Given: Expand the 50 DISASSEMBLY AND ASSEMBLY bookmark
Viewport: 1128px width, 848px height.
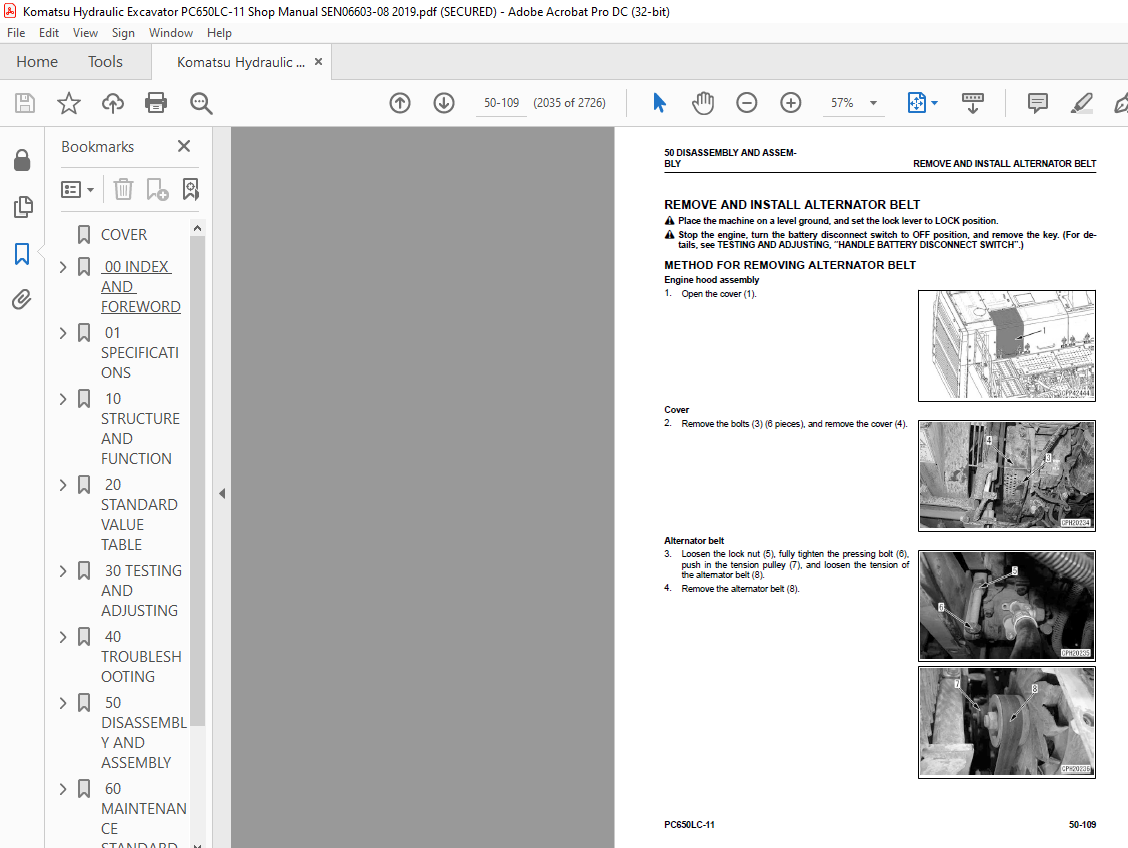Looking at the screenshot, I should 63,703.
